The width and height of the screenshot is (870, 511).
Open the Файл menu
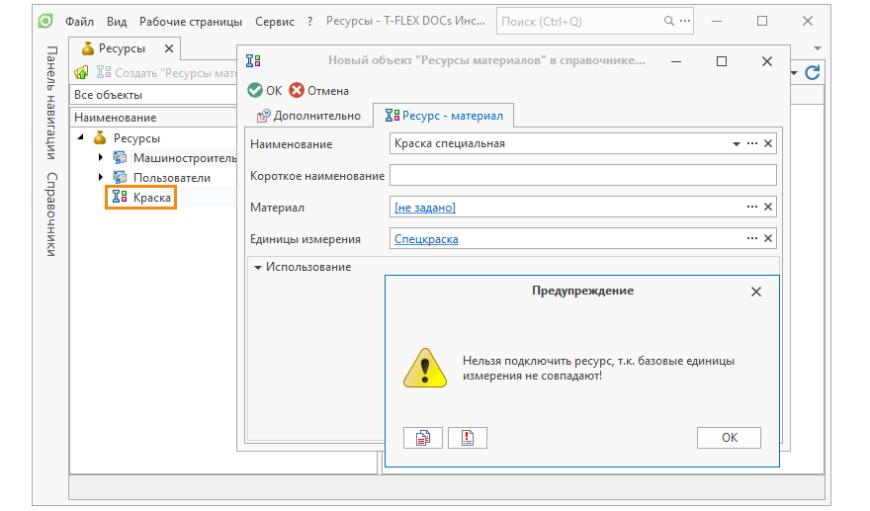click(x=79, y=22)
